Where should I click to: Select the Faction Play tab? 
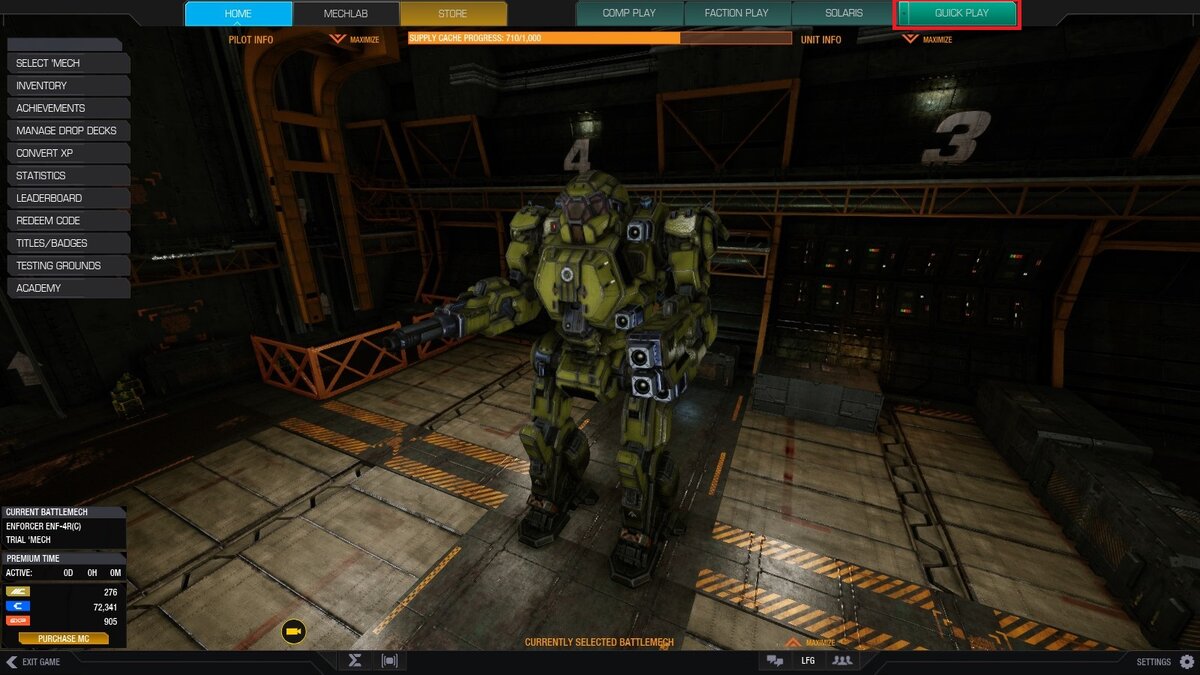(x=737, y=13)
